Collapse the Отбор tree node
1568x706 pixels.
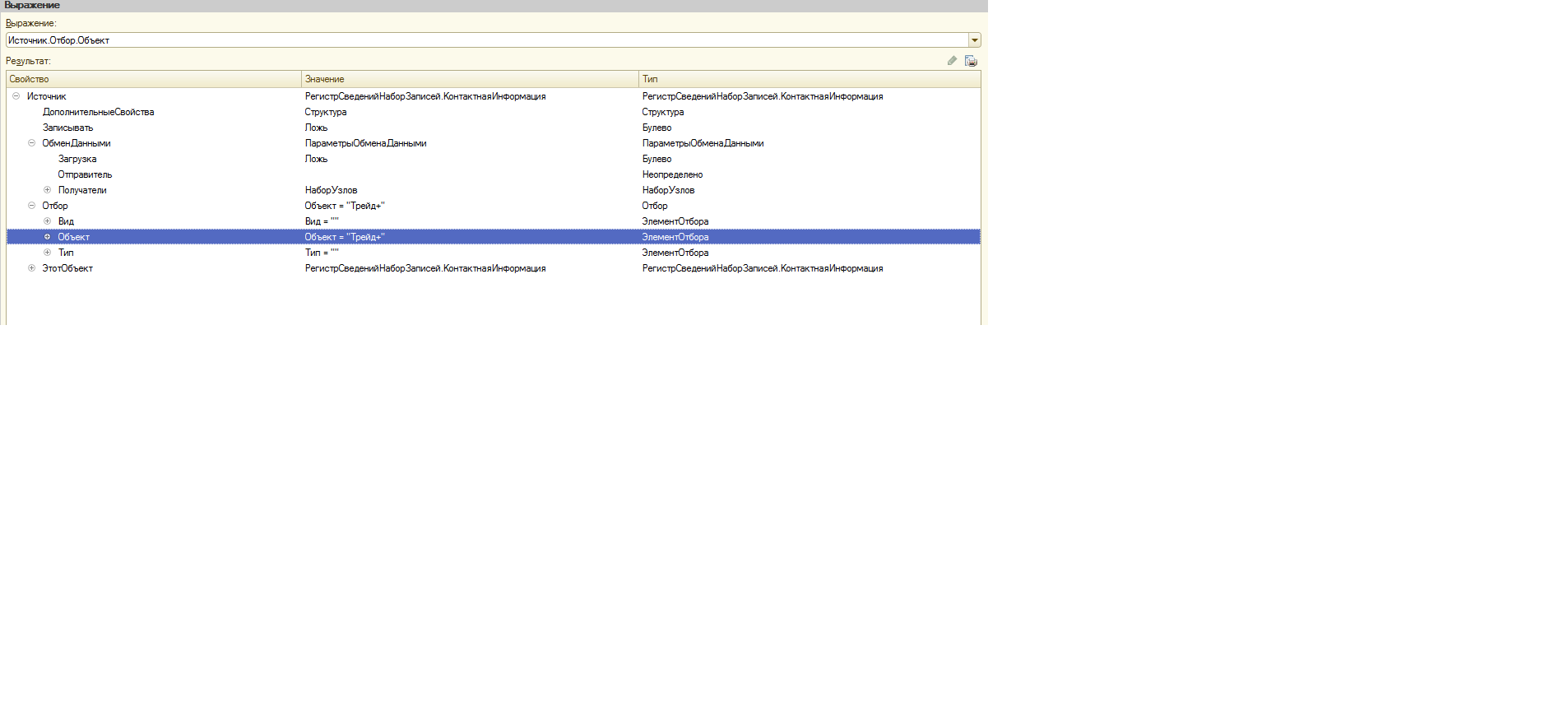[x=31, y=206]
